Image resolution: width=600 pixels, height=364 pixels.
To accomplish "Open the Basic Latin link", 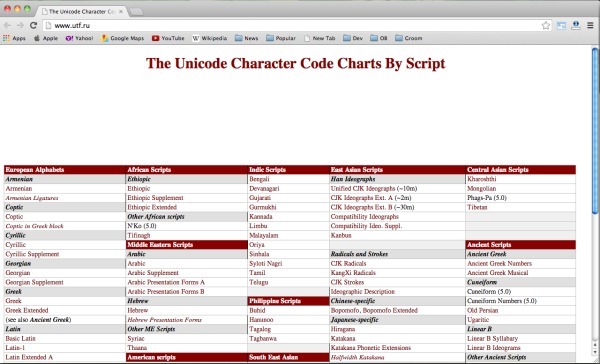I will (x=20, y=338).
